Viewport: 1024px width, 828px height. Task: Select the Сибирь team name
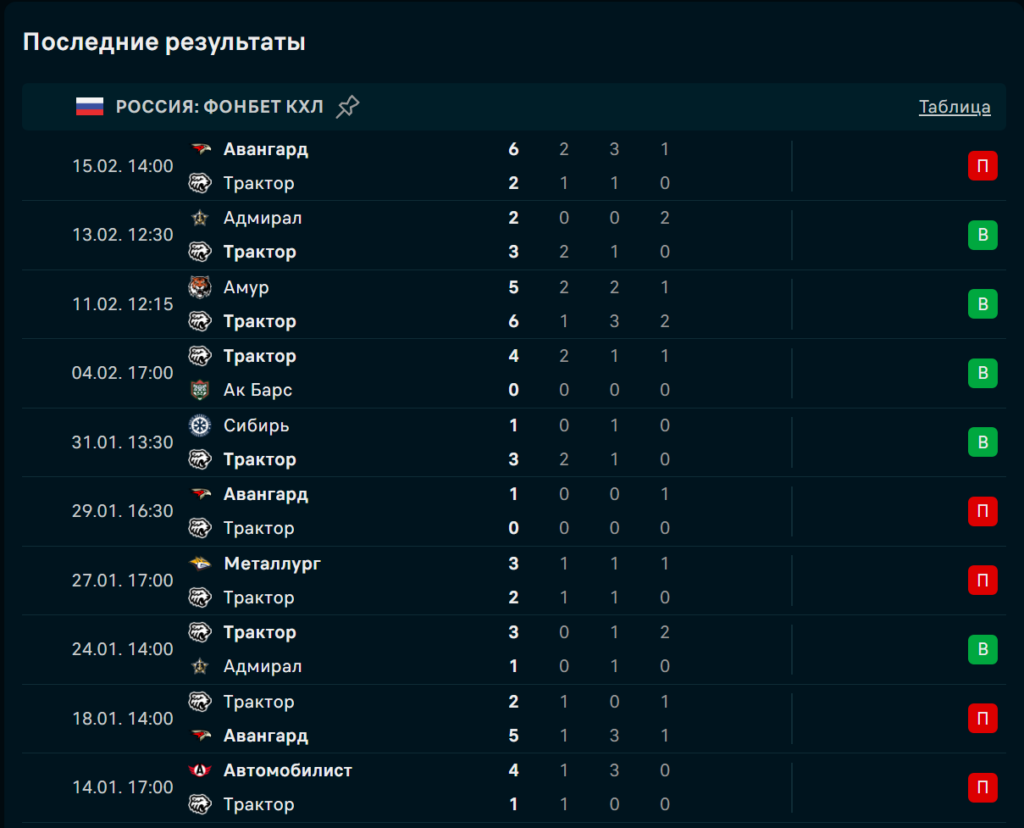click(x=256, y=425)
